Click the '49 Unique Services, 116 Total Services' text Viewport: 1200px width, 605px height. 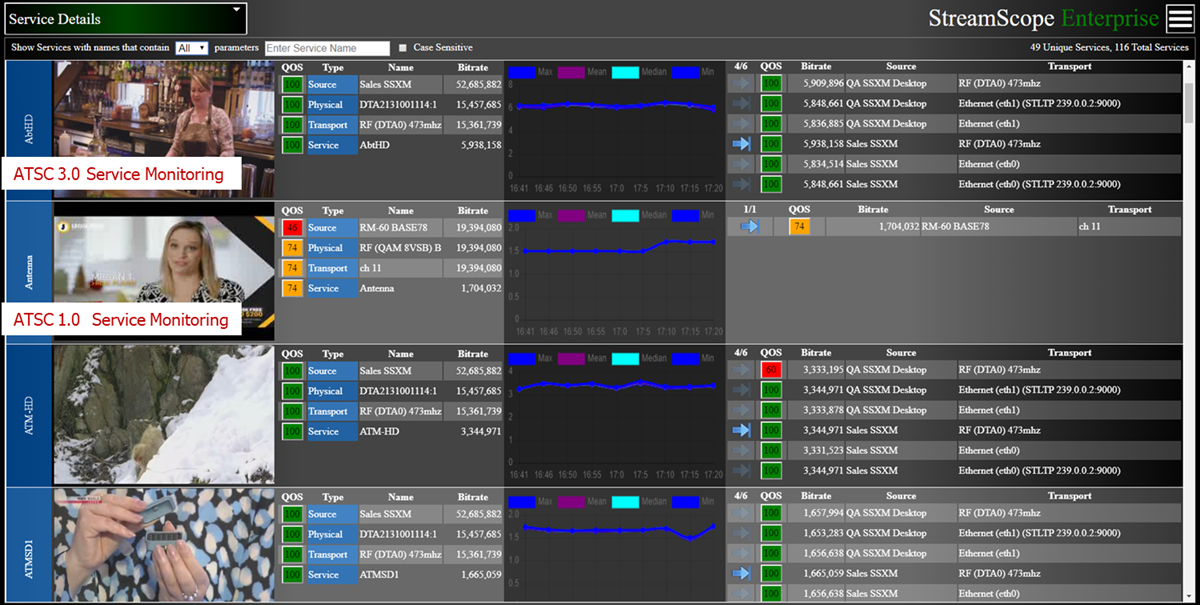[1109, 47]
